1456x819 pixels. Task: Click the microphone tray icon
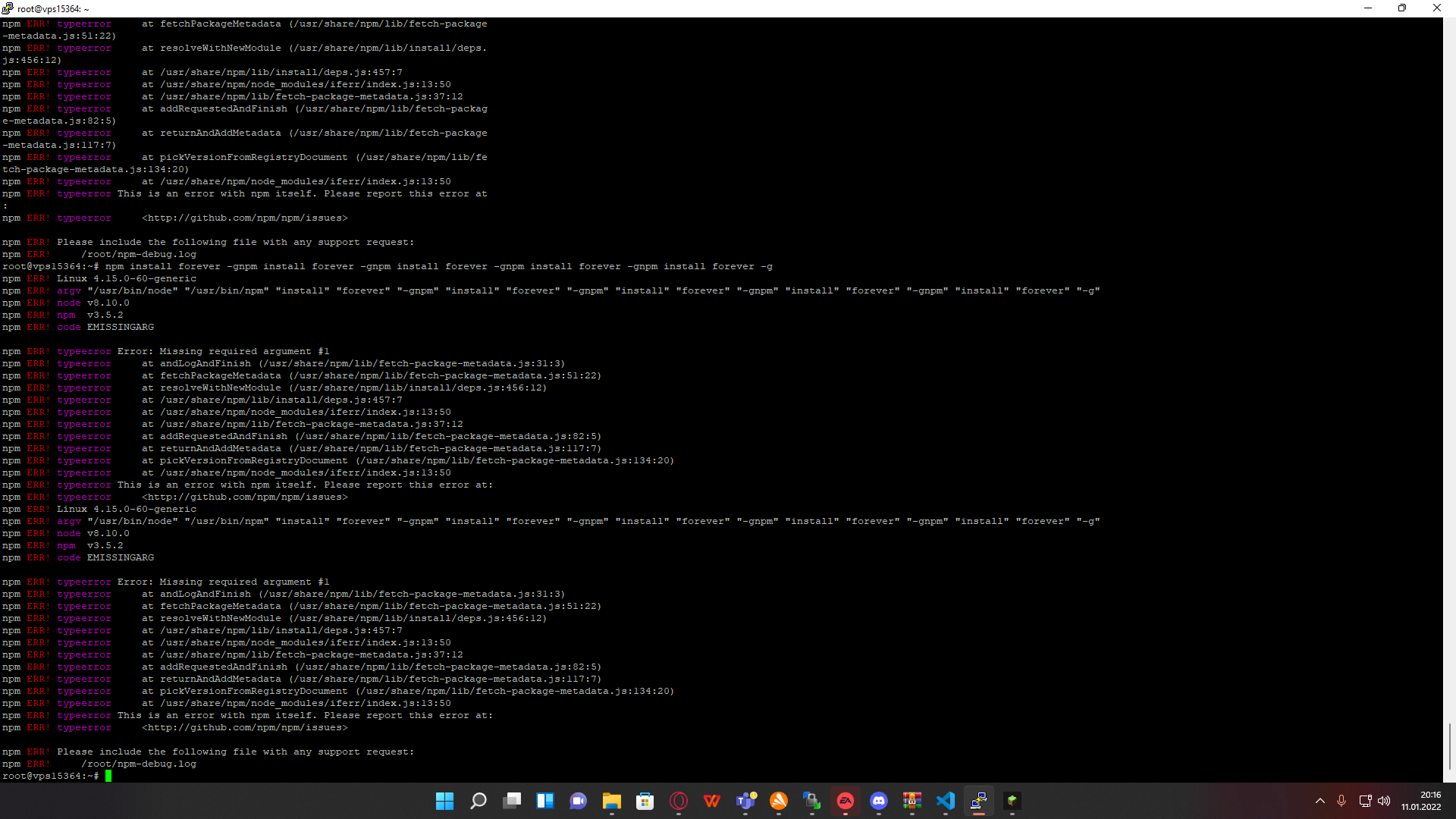click(1341, 801)
